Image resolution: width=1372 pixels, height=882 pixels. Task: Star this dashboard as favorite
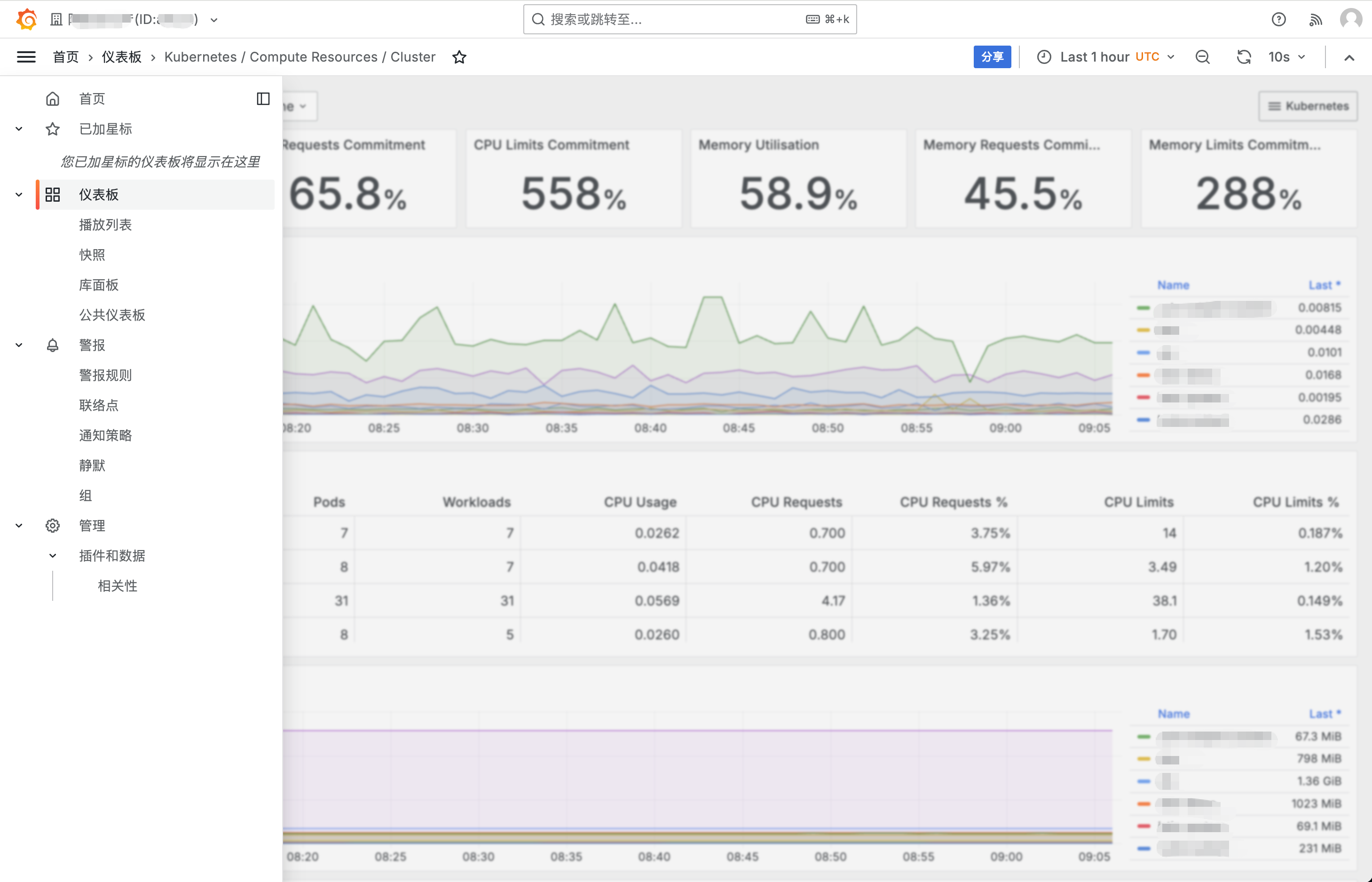coord(459,57)
